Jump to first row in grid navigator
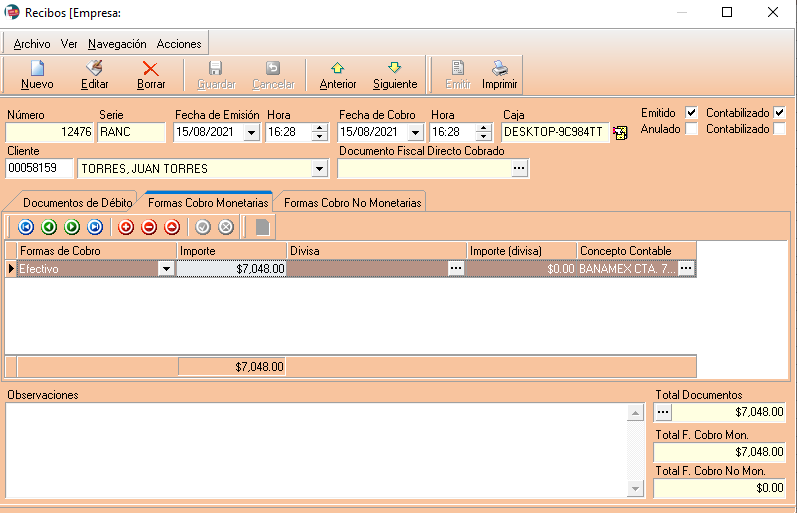 pos(26,227)
